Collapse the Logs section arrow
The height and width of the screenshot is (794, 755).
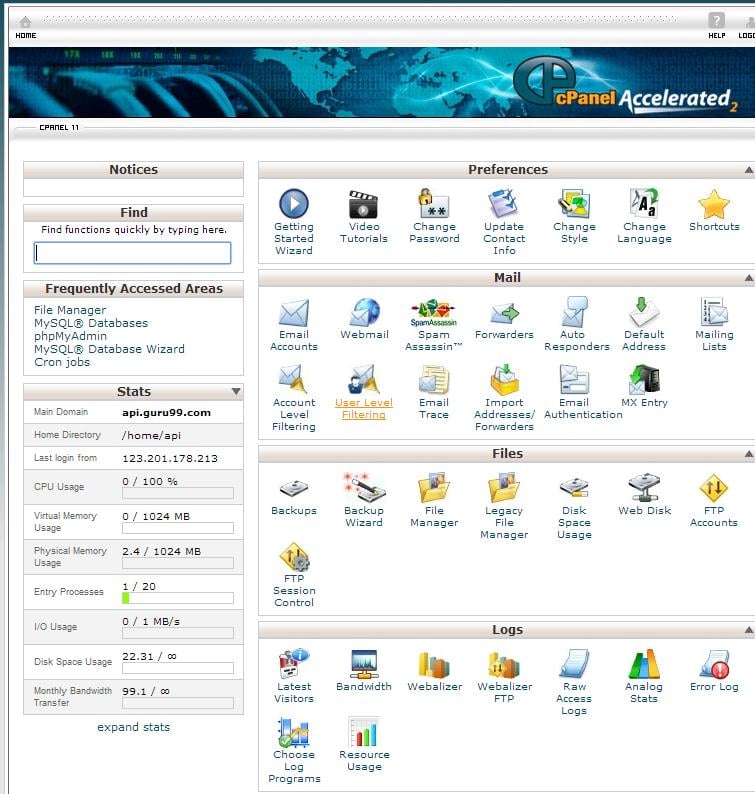(748, 631)
